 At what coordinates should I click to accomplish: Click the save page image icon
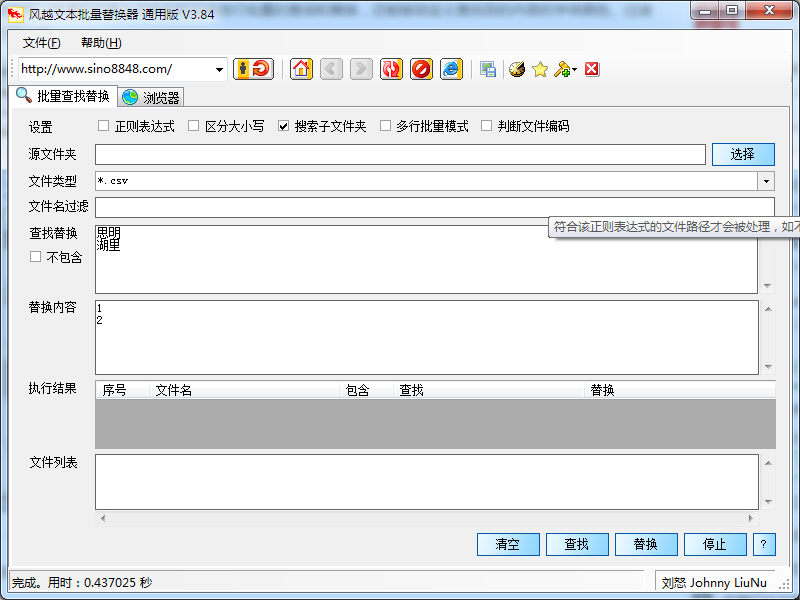[488, 69]
